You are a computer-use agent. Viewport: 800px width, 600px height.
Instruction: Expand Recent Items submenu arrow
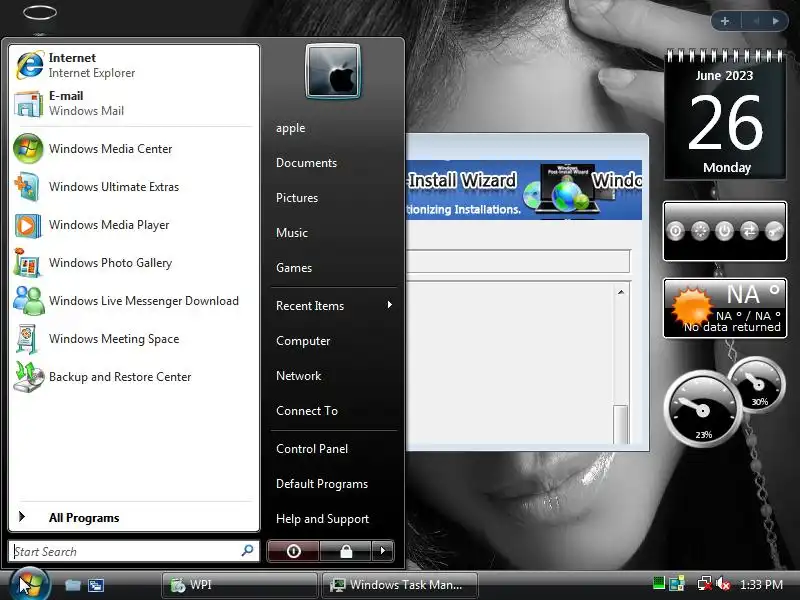point(389,305)
